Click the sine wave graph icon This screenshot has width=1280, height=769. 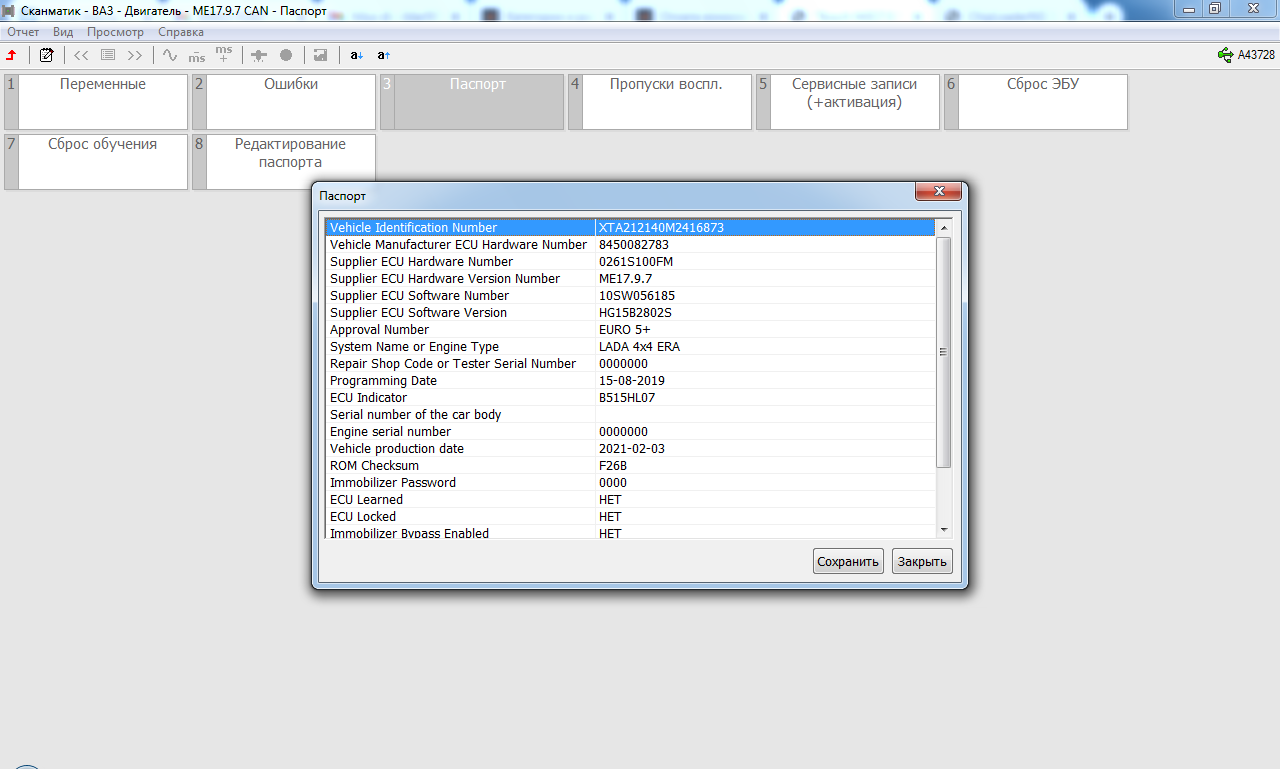point(170,55)
